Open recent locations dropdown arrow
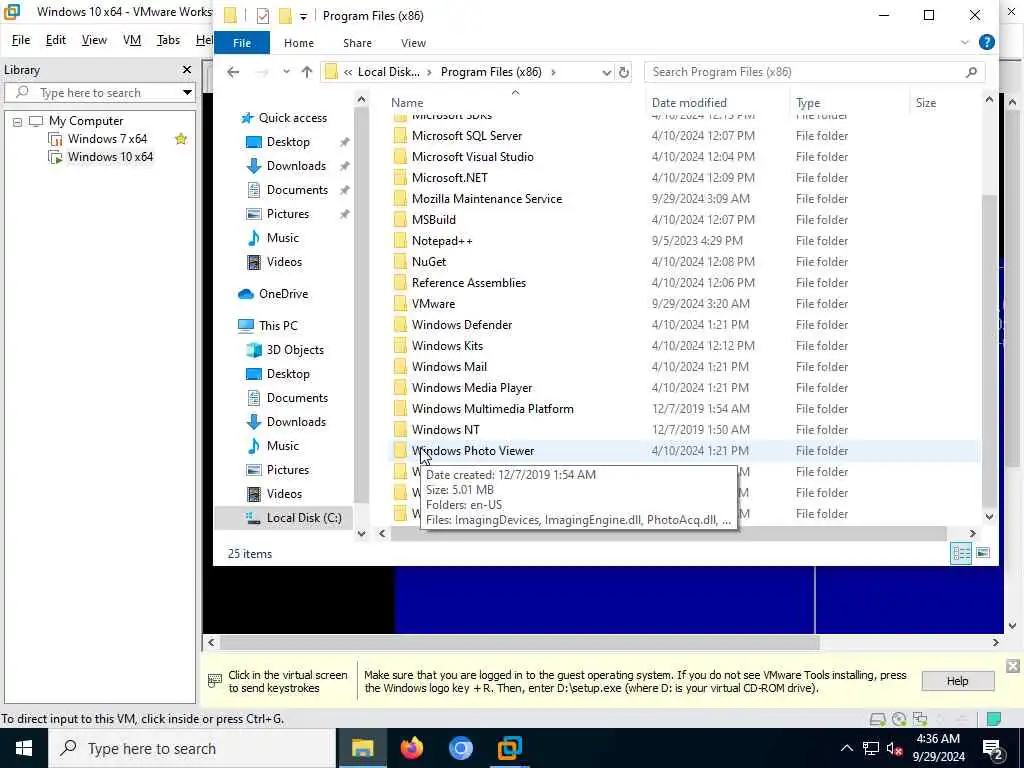 coord(286,72)
